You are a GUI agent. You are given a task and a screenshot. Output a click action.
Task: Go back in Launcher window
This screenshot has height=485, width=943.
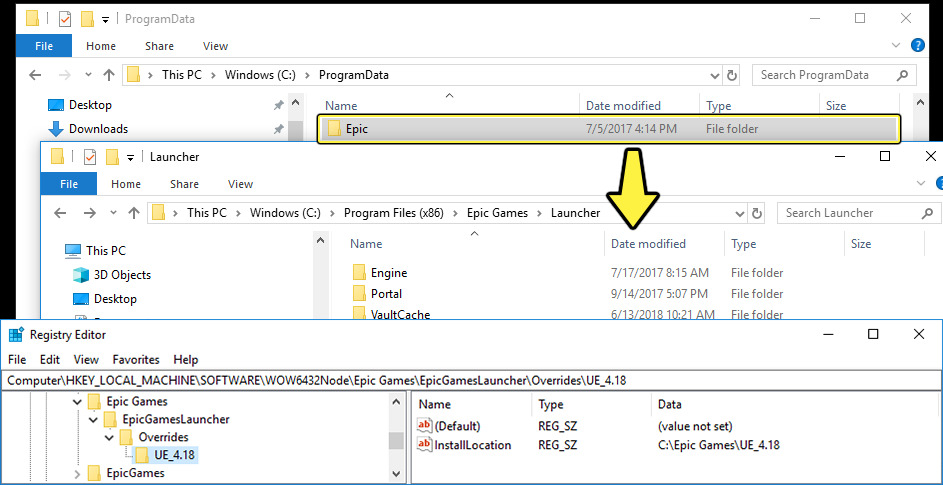point(60,213)
